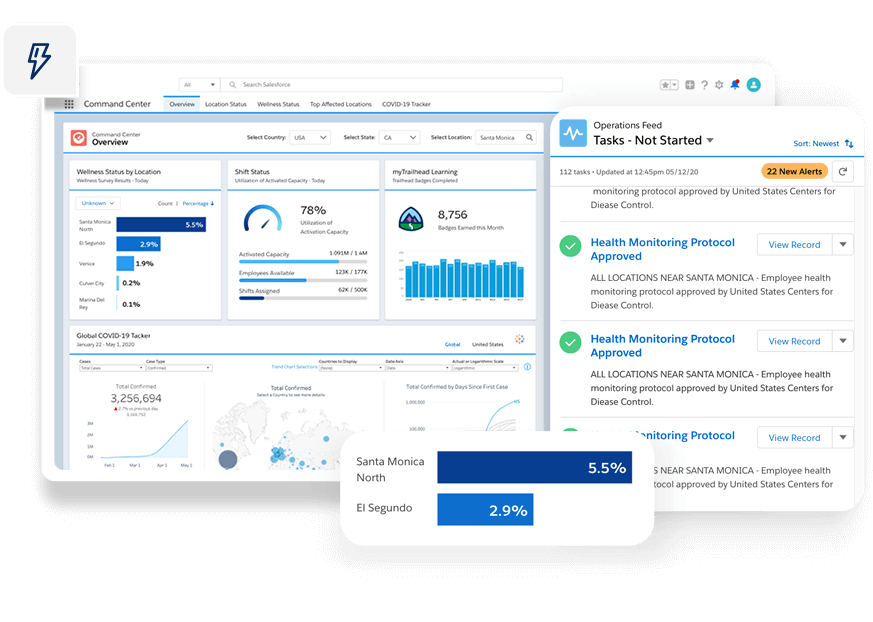The width and height of the screenshot is (873, 622).
Task: Click the Operations Feed pulse icon
Action: [573, 133]
